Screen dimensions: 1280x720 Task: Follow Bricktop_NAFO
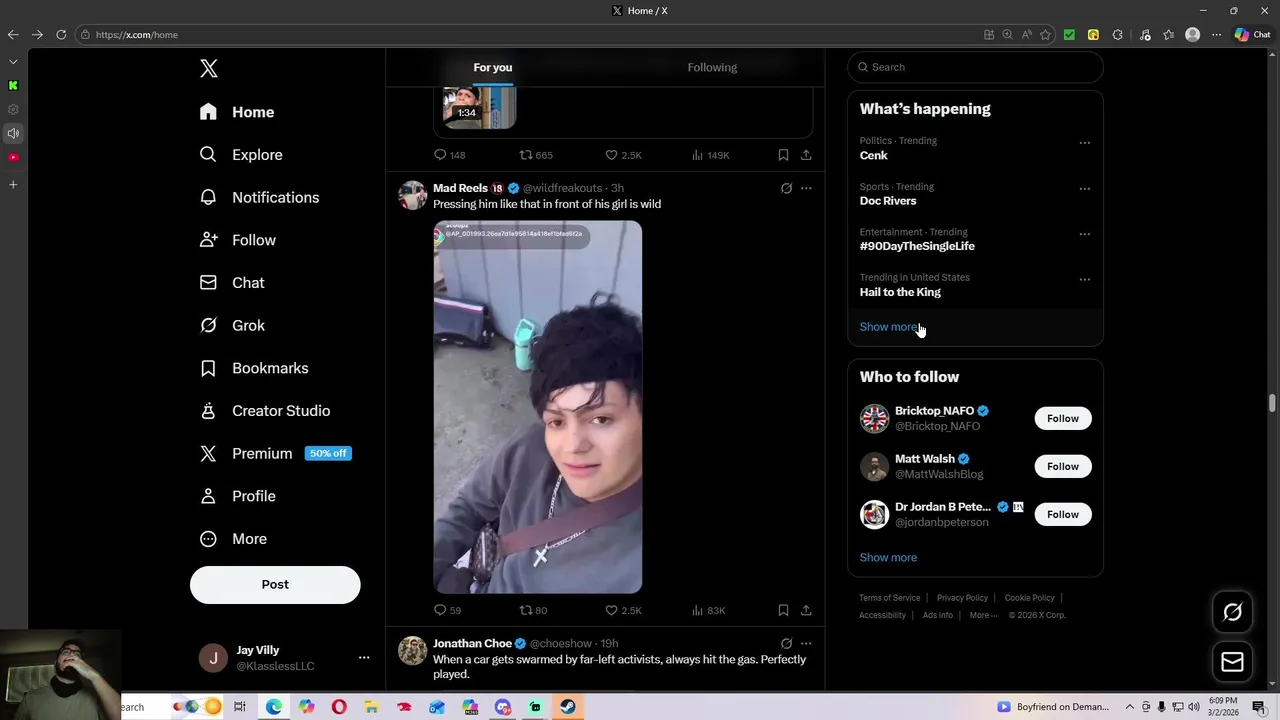click(1063, 418)
